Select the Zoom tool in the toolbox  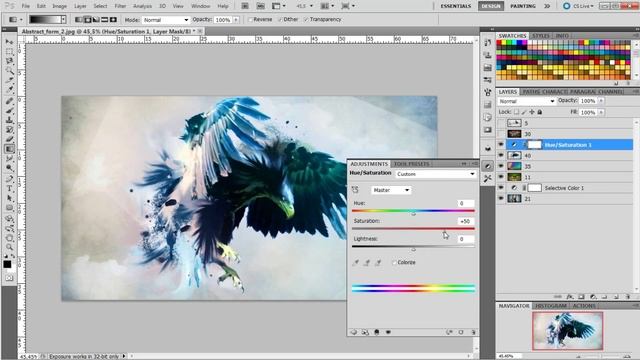[9, 247]
